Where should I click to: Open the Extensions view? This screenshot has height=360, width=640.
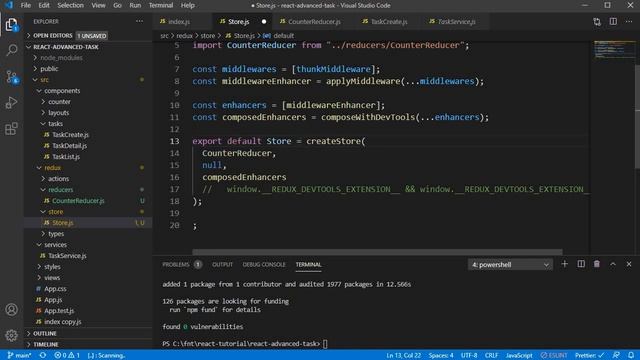click(x=11, y=129)
